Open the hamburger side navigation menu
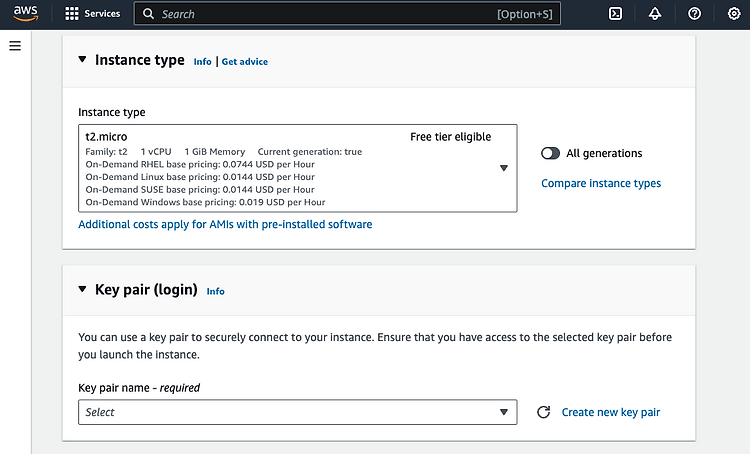The image size is (750, 454). pyautogui.click(x=15, y=46)
